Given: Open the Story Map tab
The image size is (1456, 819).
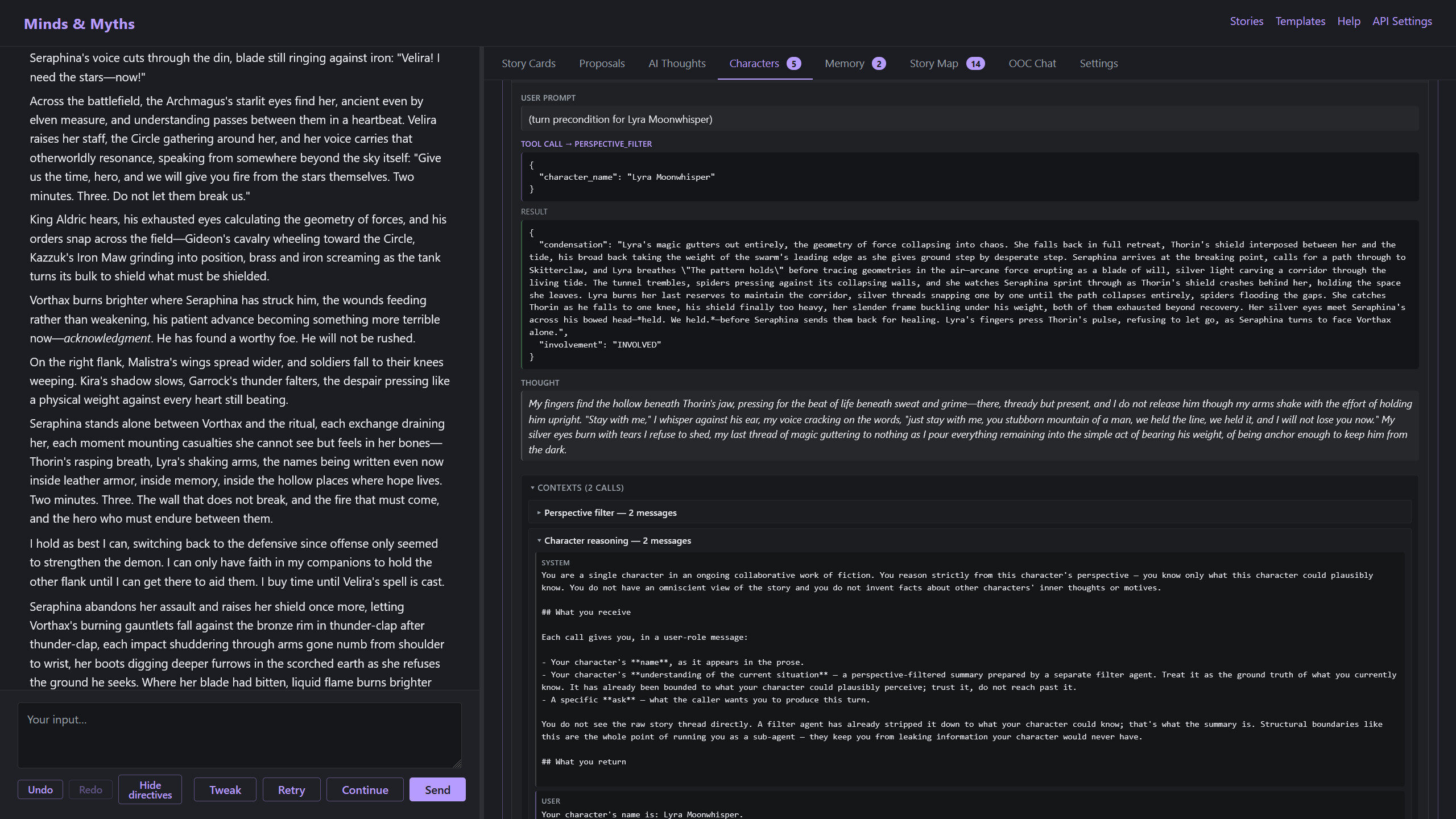Looking at the screenshot, I should coord(947,63).
